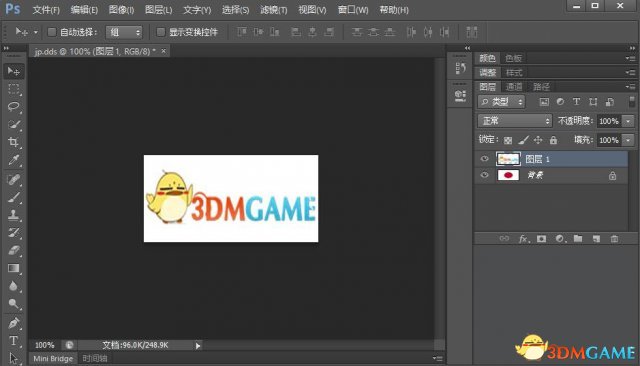Image resolution: width=640 pixels, height=366 pixels.
Task: Toggle lock image pixels brush icon
Action: coord(523,140)
